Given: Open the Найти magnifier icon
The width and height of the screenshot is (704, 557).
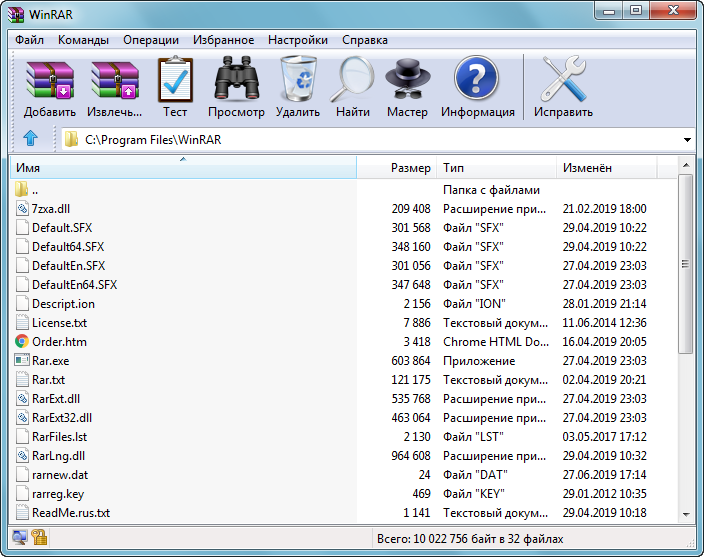Looking at the screenshot, I should click(353, 79).
